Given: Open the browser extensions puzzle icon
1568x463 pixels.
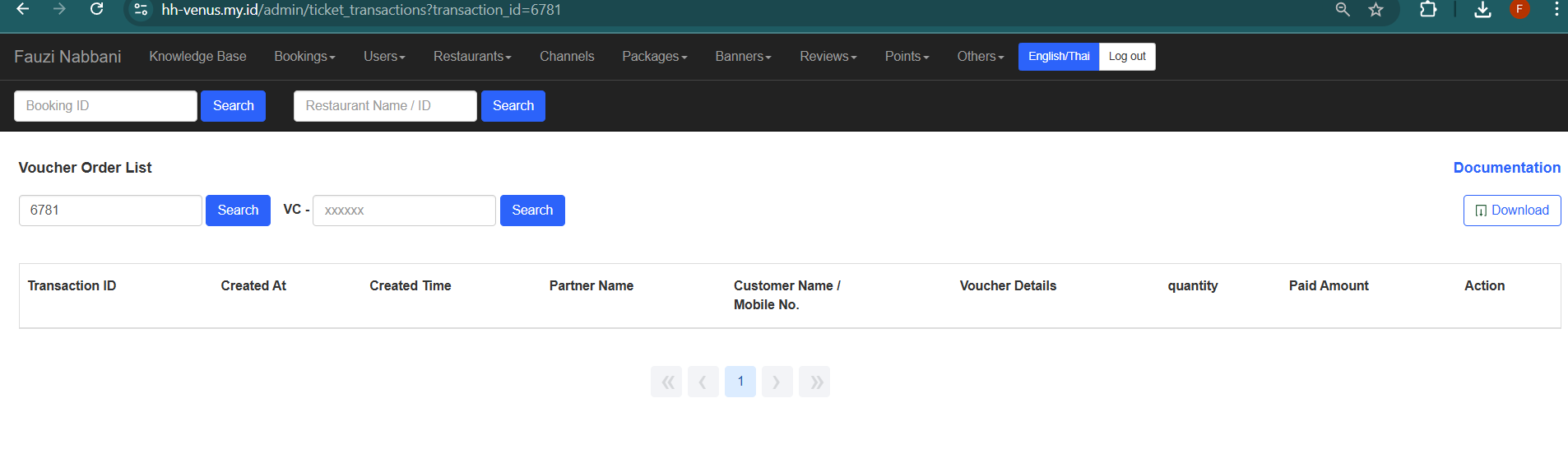Looking at the screenshot, I should point(1428,10).
